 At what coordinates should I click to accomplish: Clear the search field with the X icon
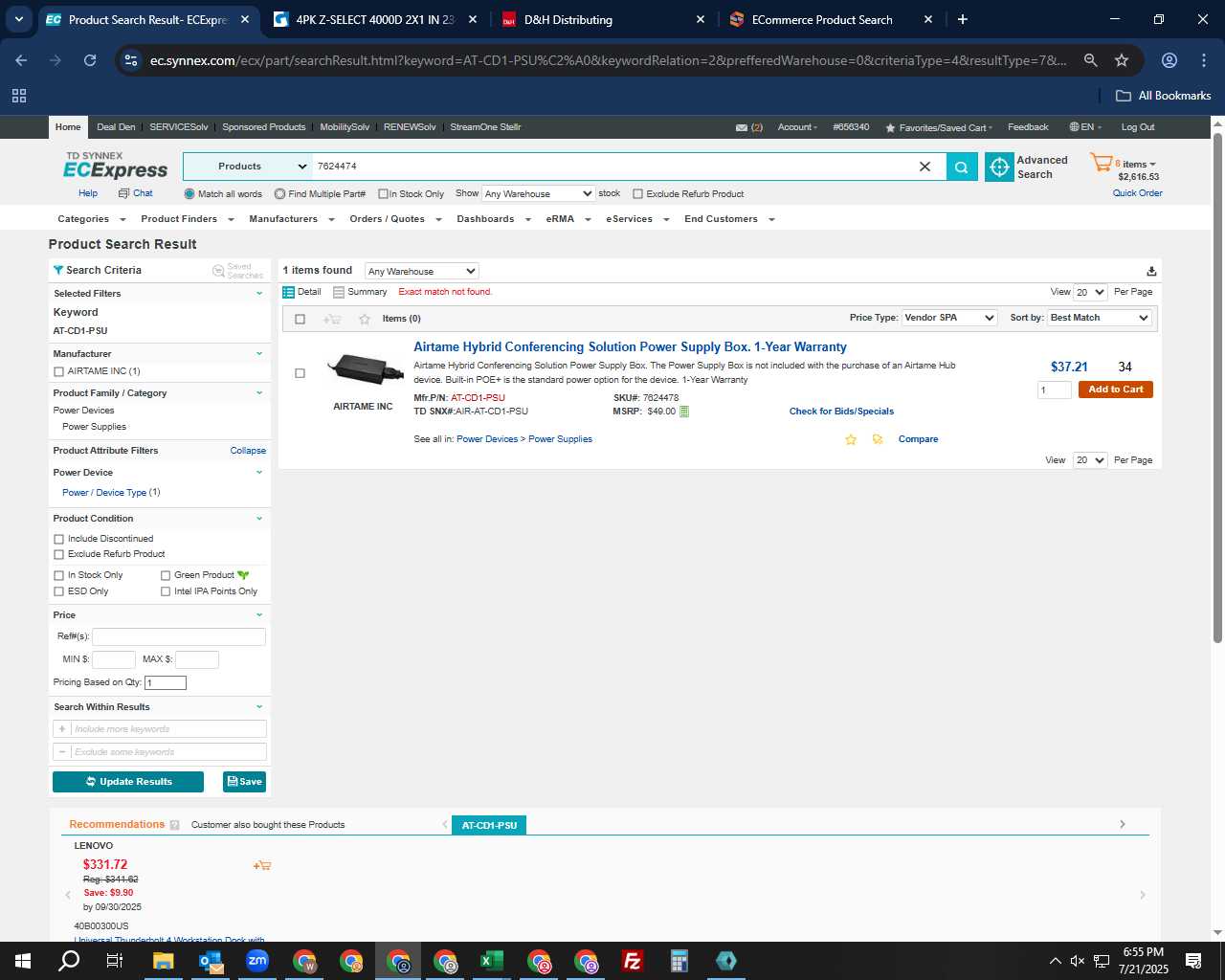pos(924,167)
